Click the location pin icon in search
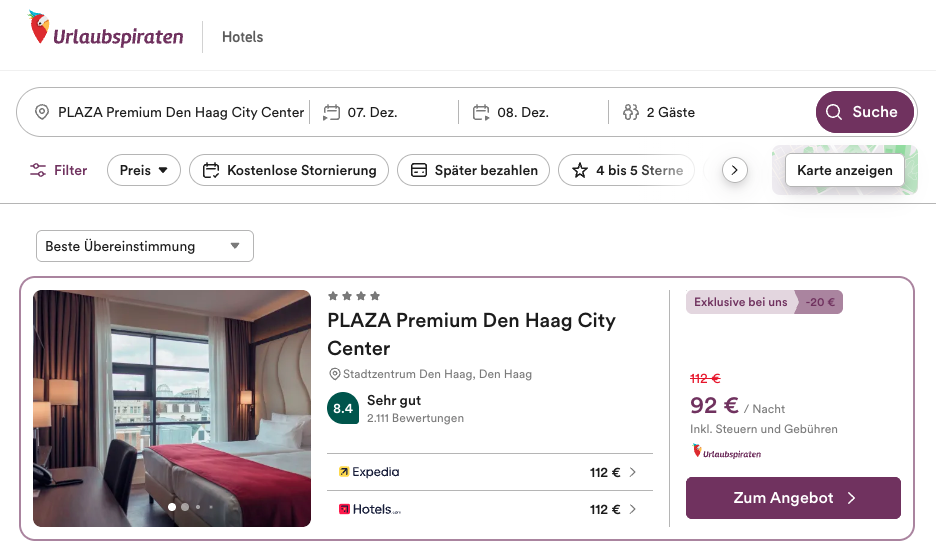Viewport: 936px width, 559px height. pos(42,112)
